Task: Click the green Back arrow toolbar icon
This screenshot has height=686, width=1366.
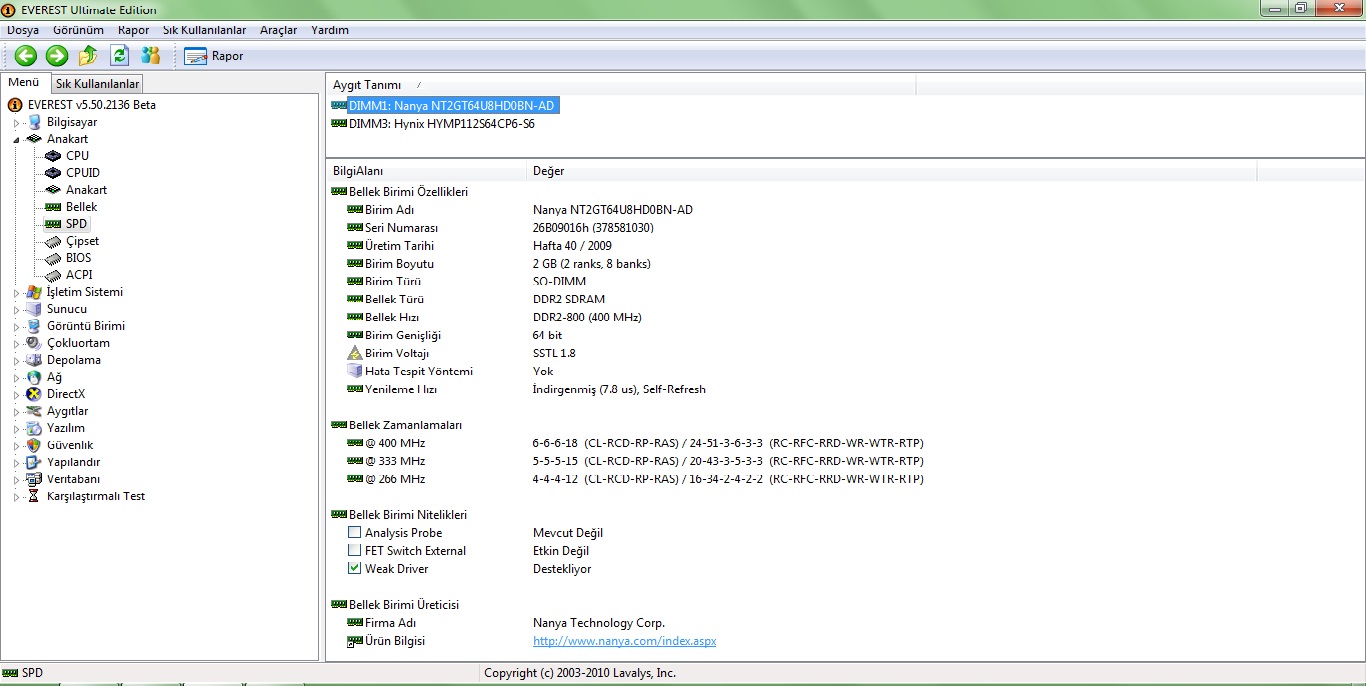Action: 26,56
